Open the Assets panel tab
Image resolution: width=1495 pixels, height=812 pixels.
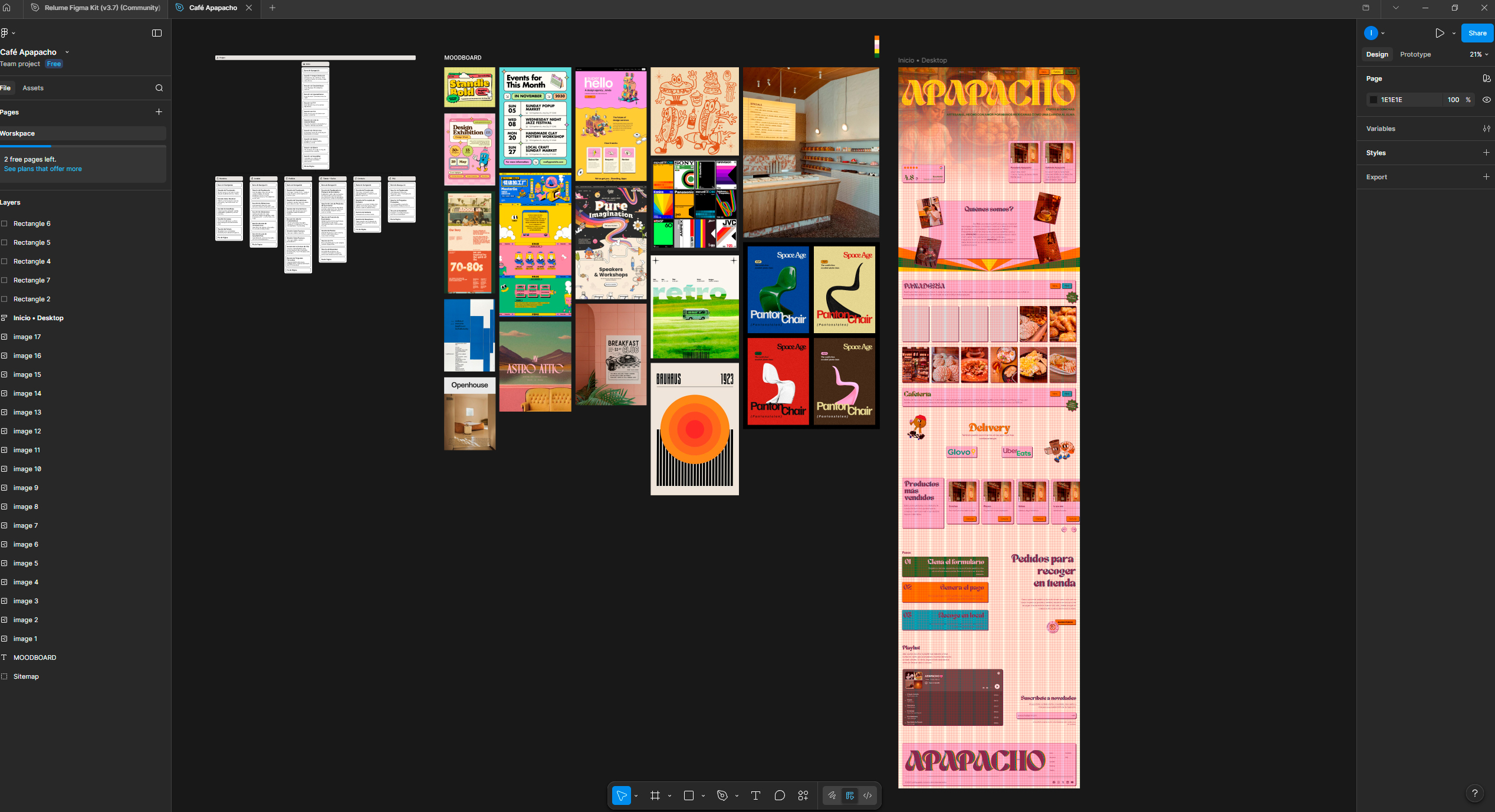32,87
